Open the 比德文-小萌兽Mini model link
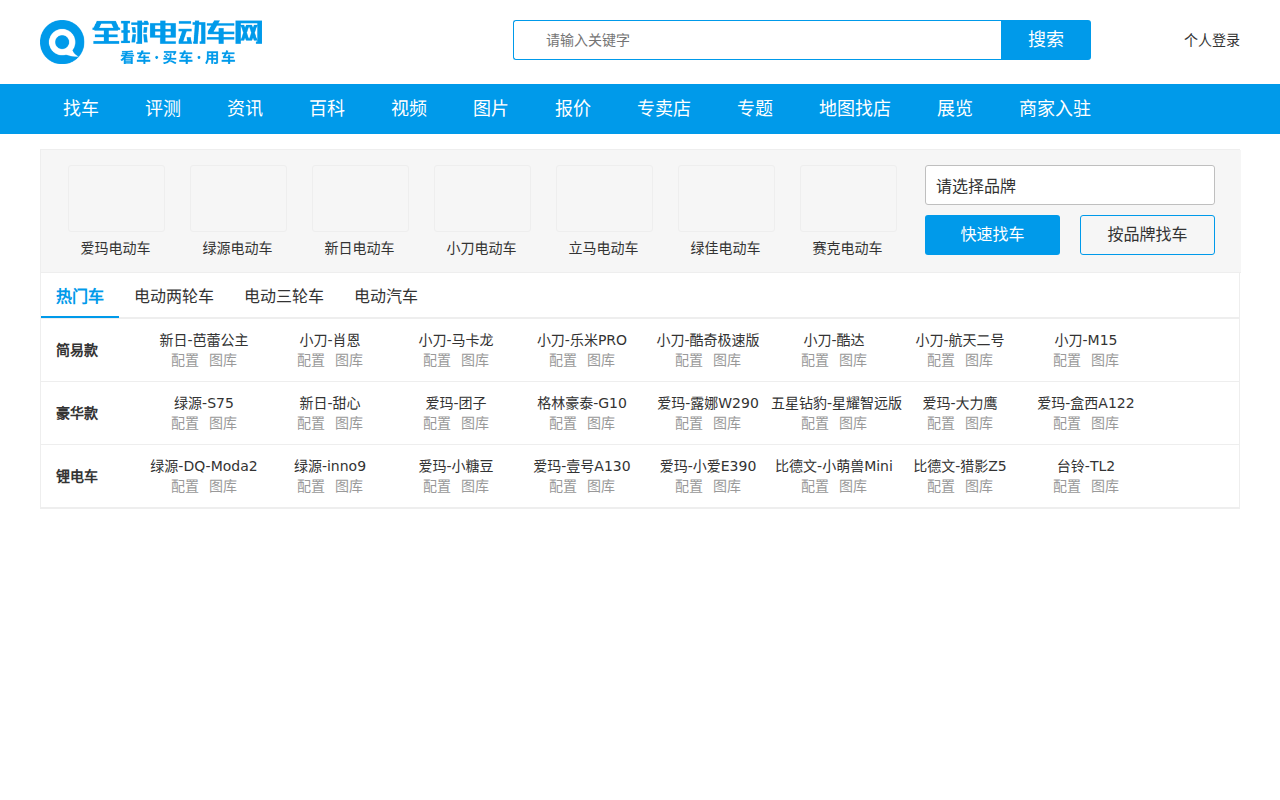1280x800 pixels. [834, 466]
